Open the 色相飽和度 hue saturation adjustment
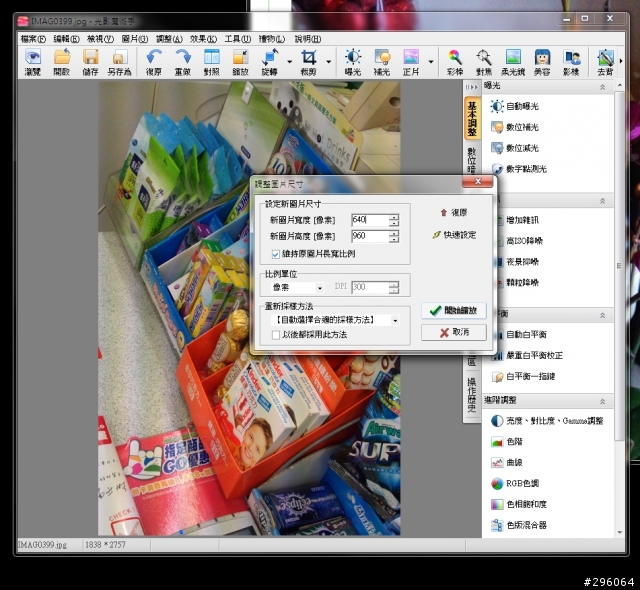Screen dimensions: 640x590 [519, 504]
